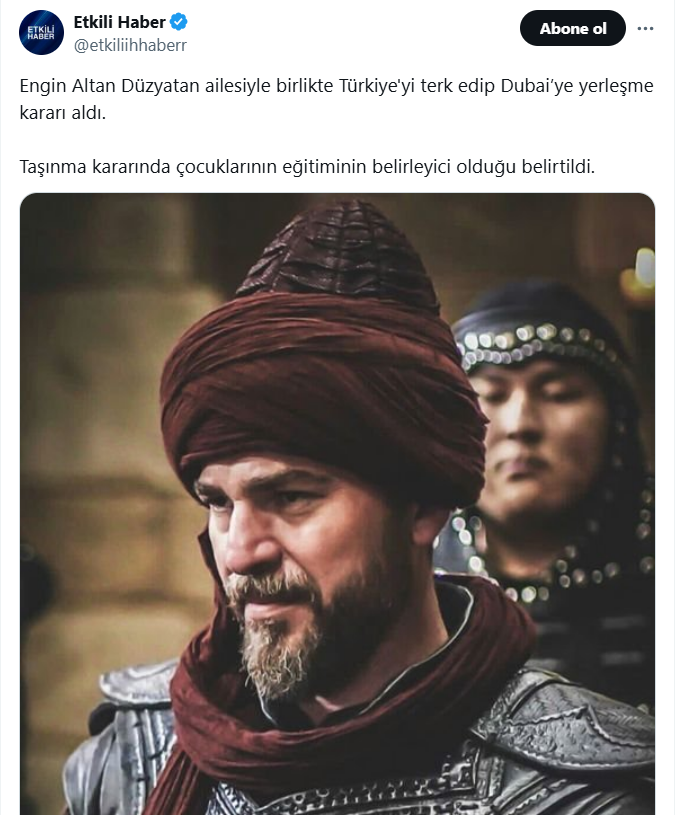The image size is (676, 815).
Task: Click the leather cap top above turban
Action: 339,255
